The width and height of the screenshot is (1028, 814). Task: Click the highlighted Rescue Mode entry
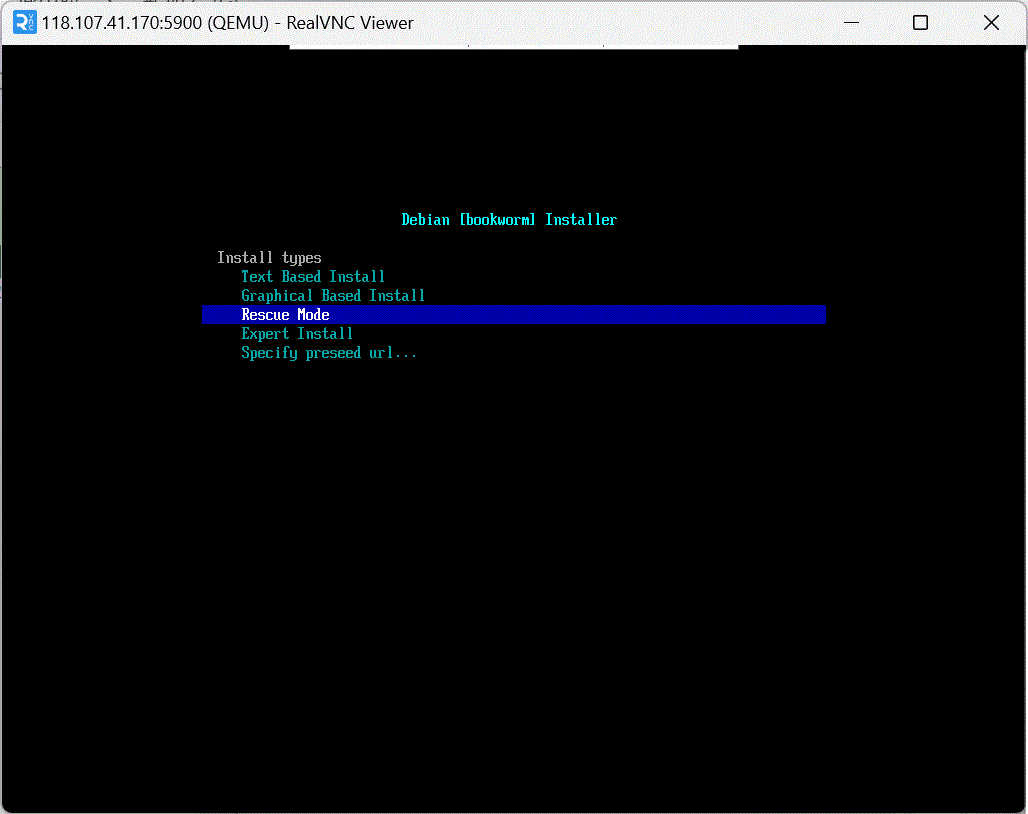point(285,315)
